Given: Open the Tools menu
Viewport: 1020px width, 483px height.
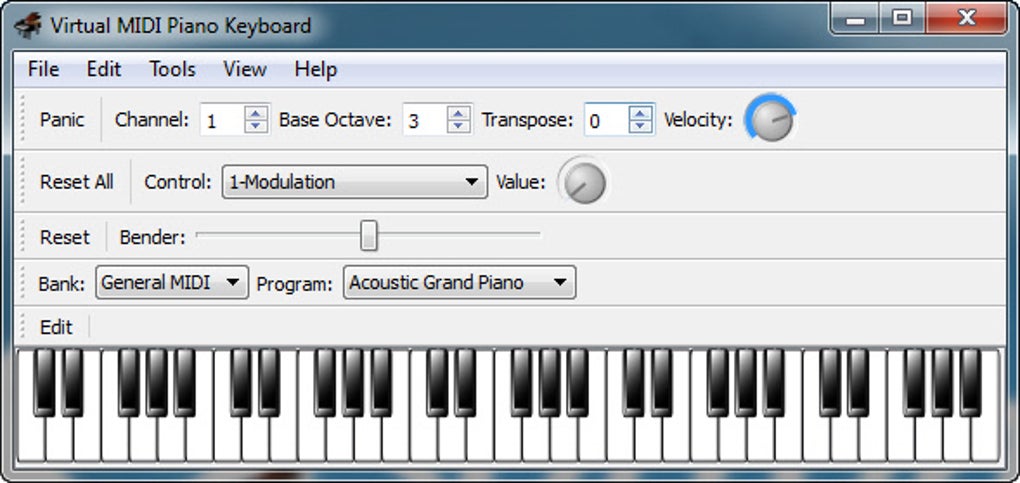Looking at the screenshot, I should click(172, 69).
